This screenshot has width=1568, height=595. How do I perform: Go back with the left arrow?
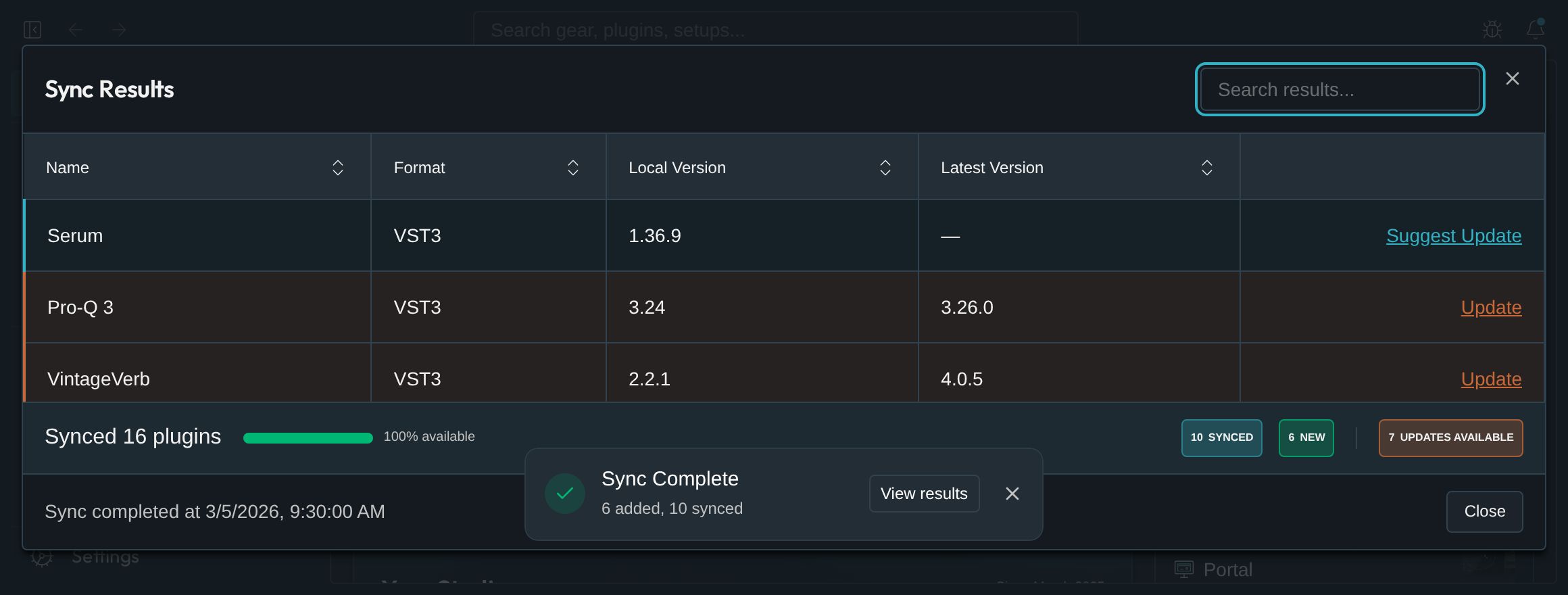(76, 30)
